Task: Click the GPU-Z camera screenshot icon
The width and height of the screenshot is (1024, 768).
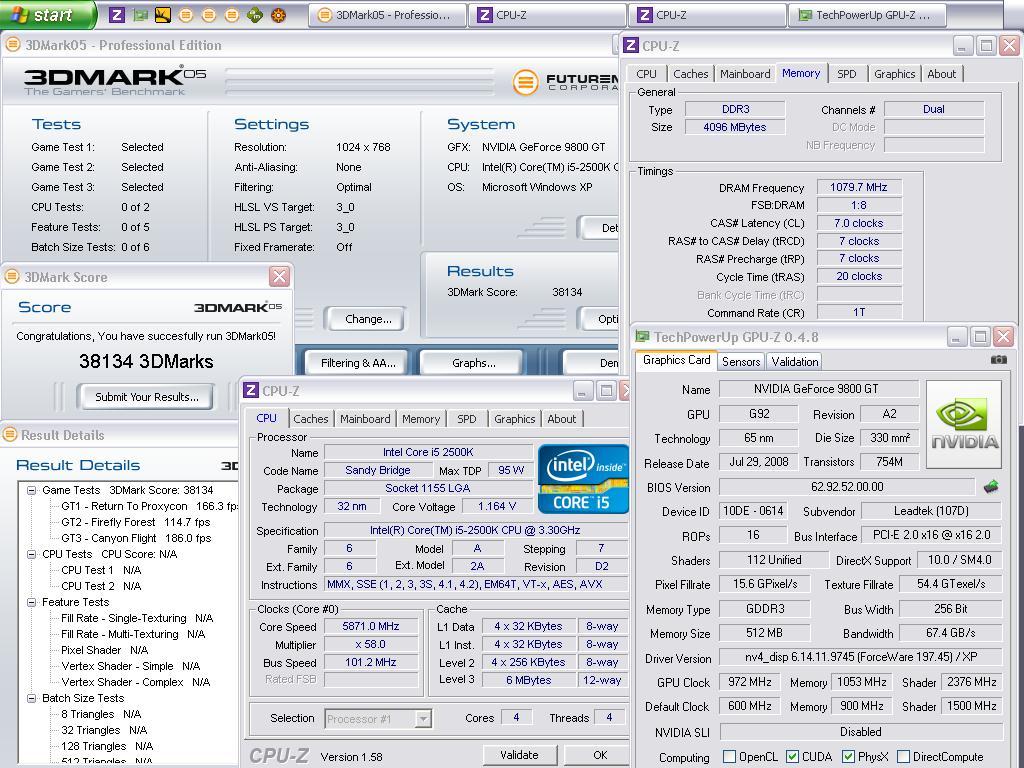Action: tap(999, 360)
